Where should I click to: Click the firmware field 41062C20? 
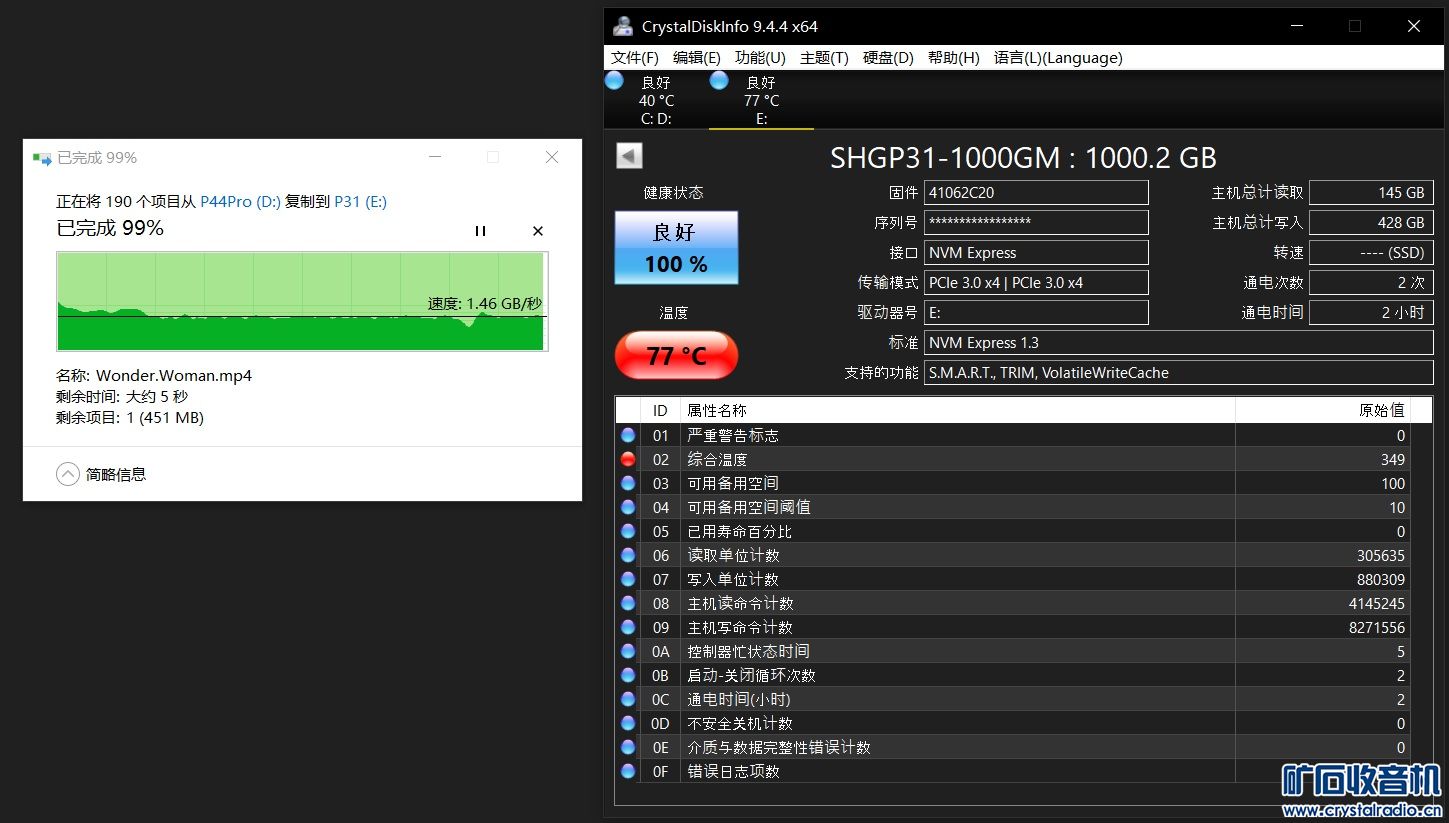1036,193
